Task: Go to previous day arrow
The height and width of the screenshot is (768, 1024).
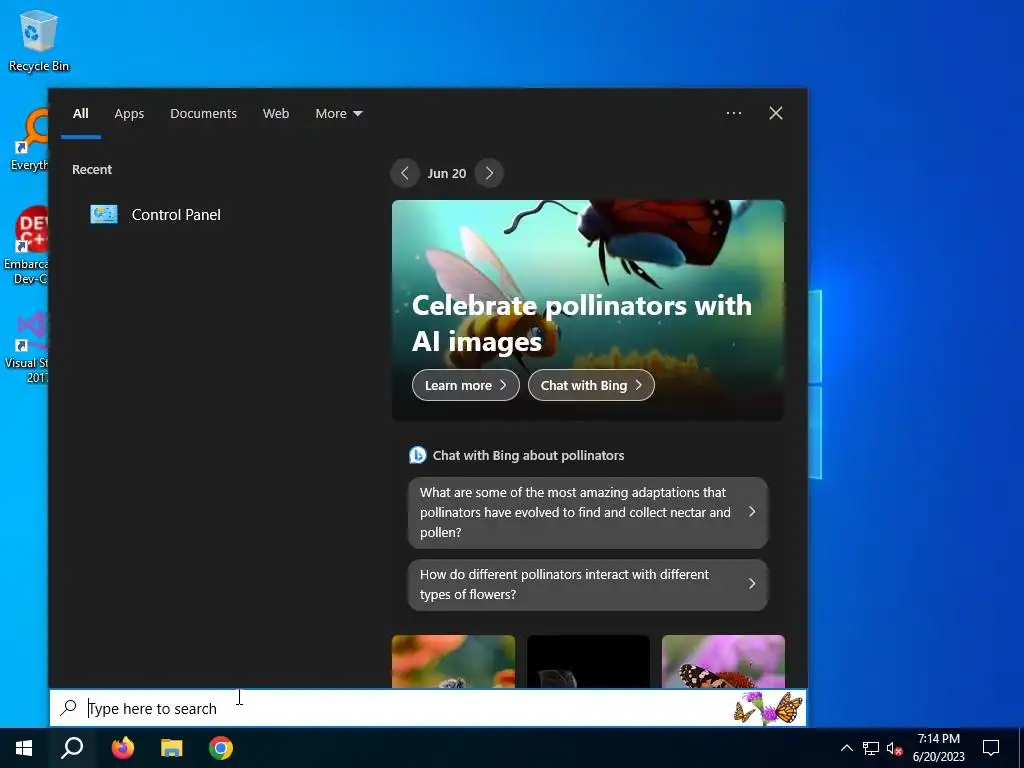Action: [405, 173]
